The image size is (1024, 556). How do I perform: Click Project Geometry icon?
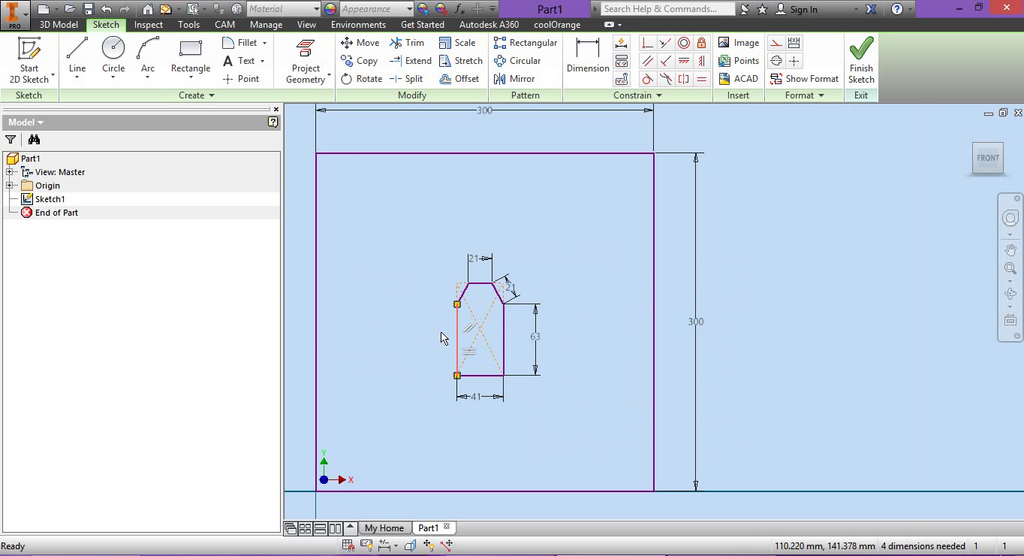coord(305,50)
